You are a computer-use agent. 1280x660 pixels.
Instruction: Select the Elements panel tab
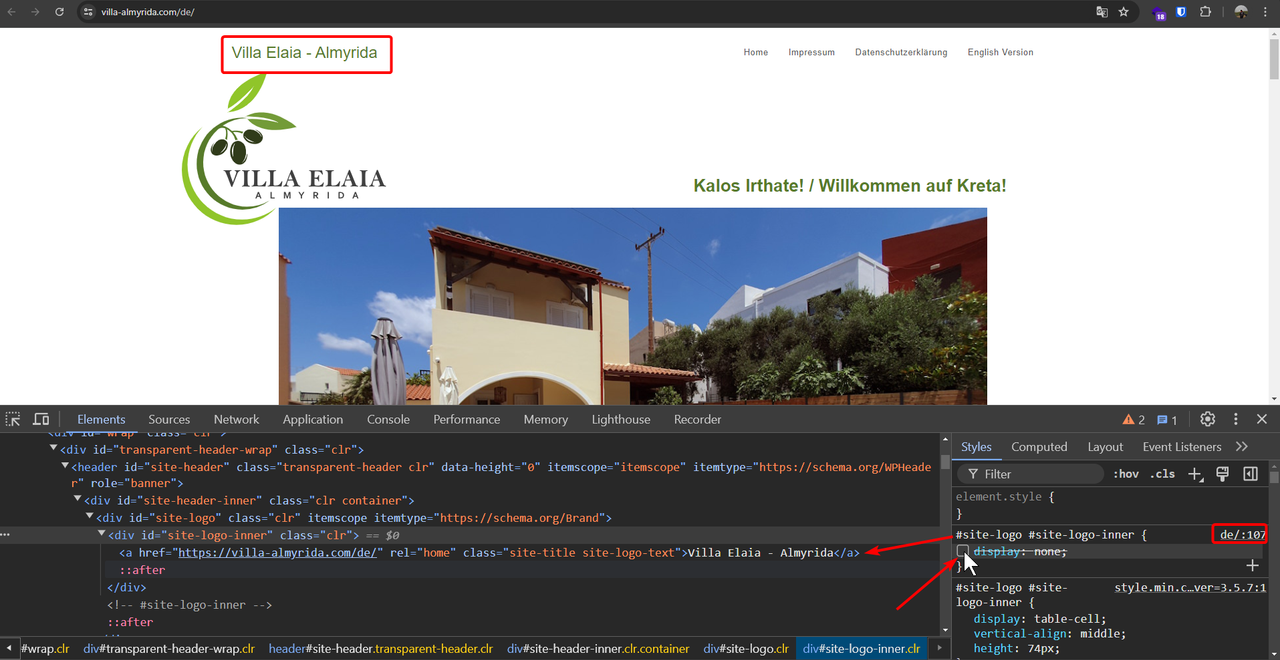tap(101, 419)
